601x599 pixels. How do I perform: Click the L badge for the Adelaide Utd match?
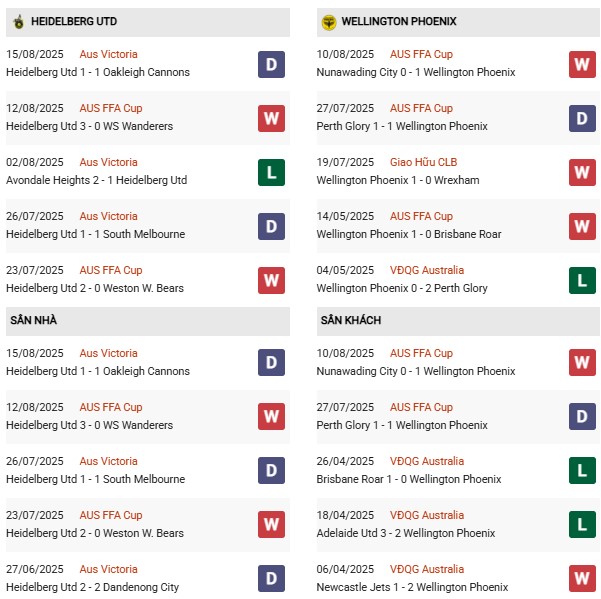click(583, 525)
